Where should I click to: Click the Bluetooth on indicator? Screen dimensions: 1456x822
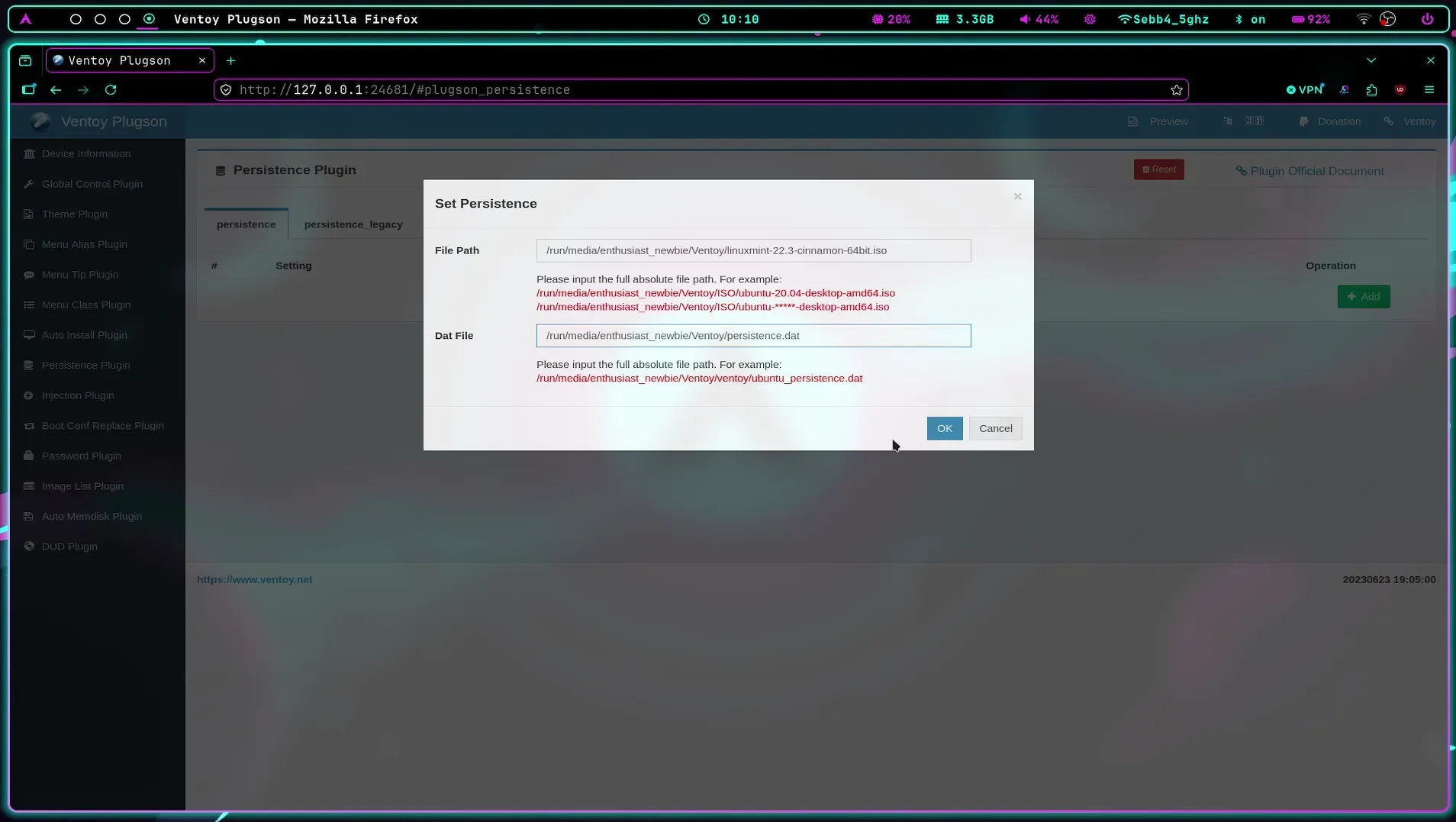(1250, 19)
